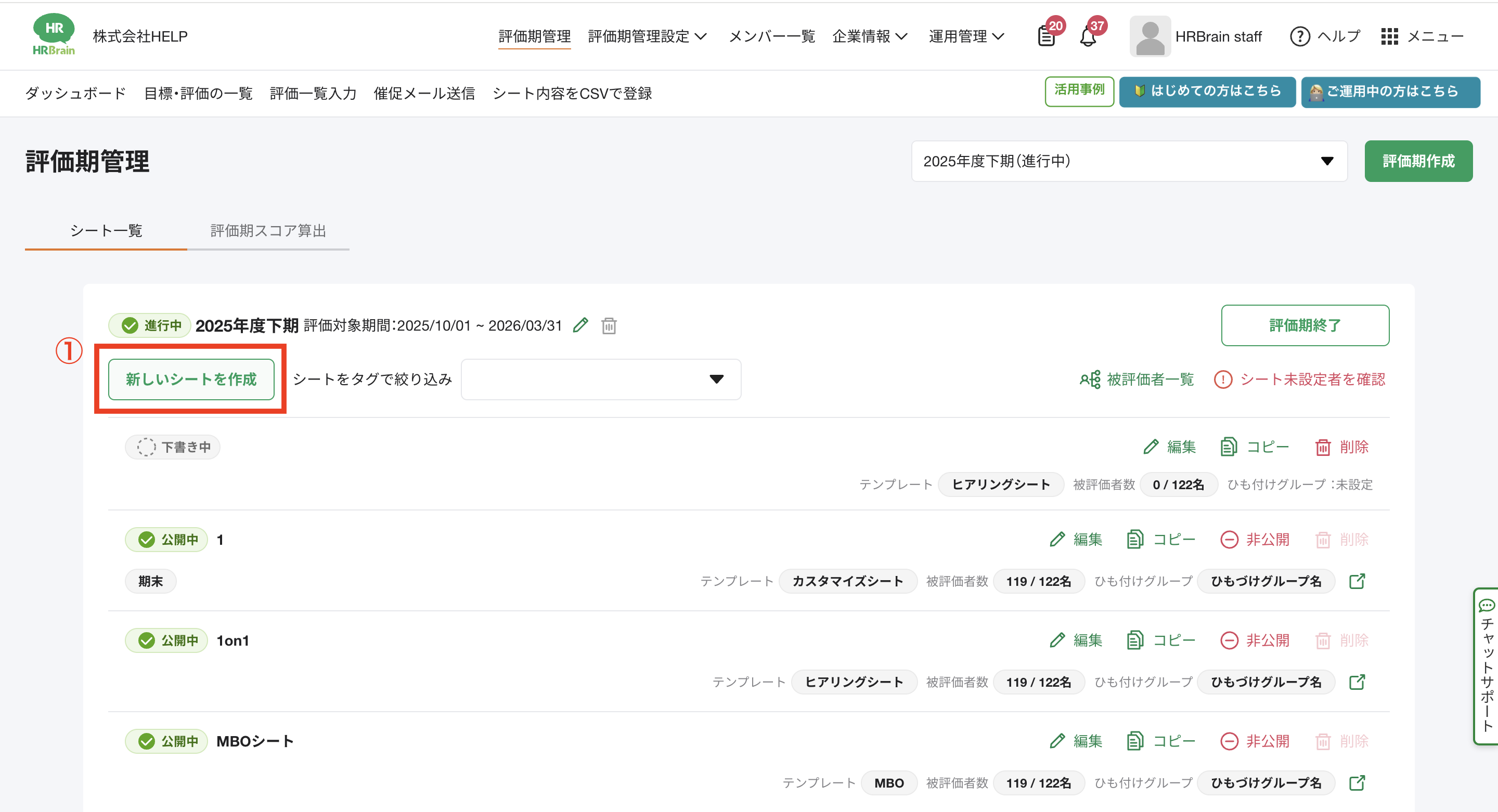Open the チャットサポート side widget
Screen dimensions: 1498x812
(1487, 666)
